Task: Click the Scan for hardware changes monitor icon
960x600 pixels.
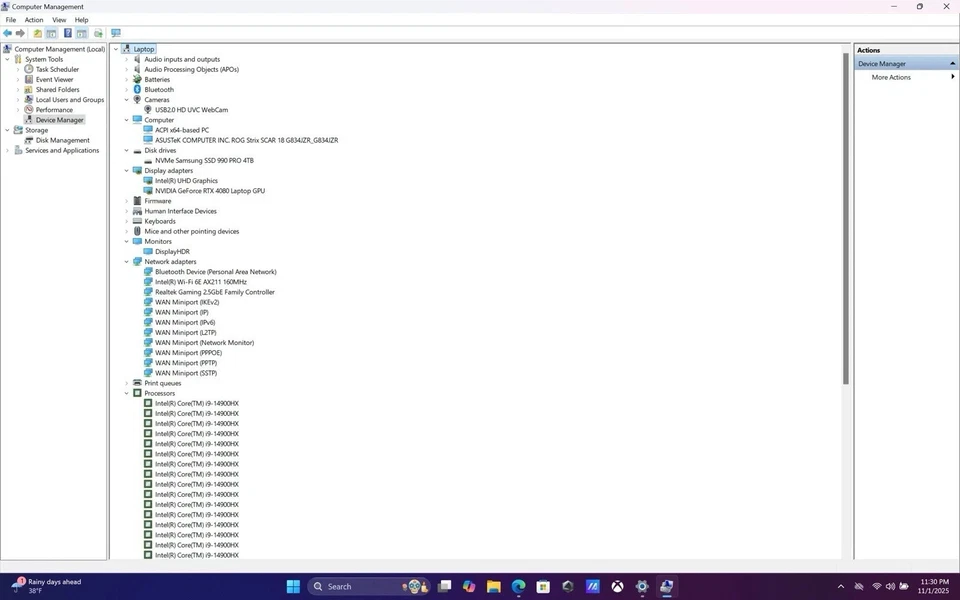Action: [x=116, y=33]
